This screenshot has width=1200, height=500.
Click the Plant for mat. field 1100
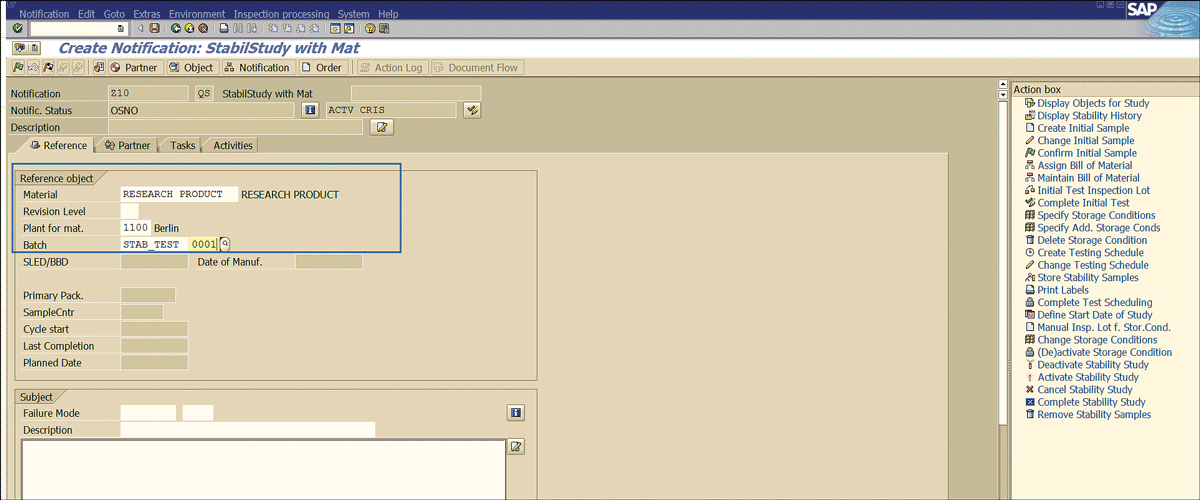pyautogui.click(x=135, y=228)
